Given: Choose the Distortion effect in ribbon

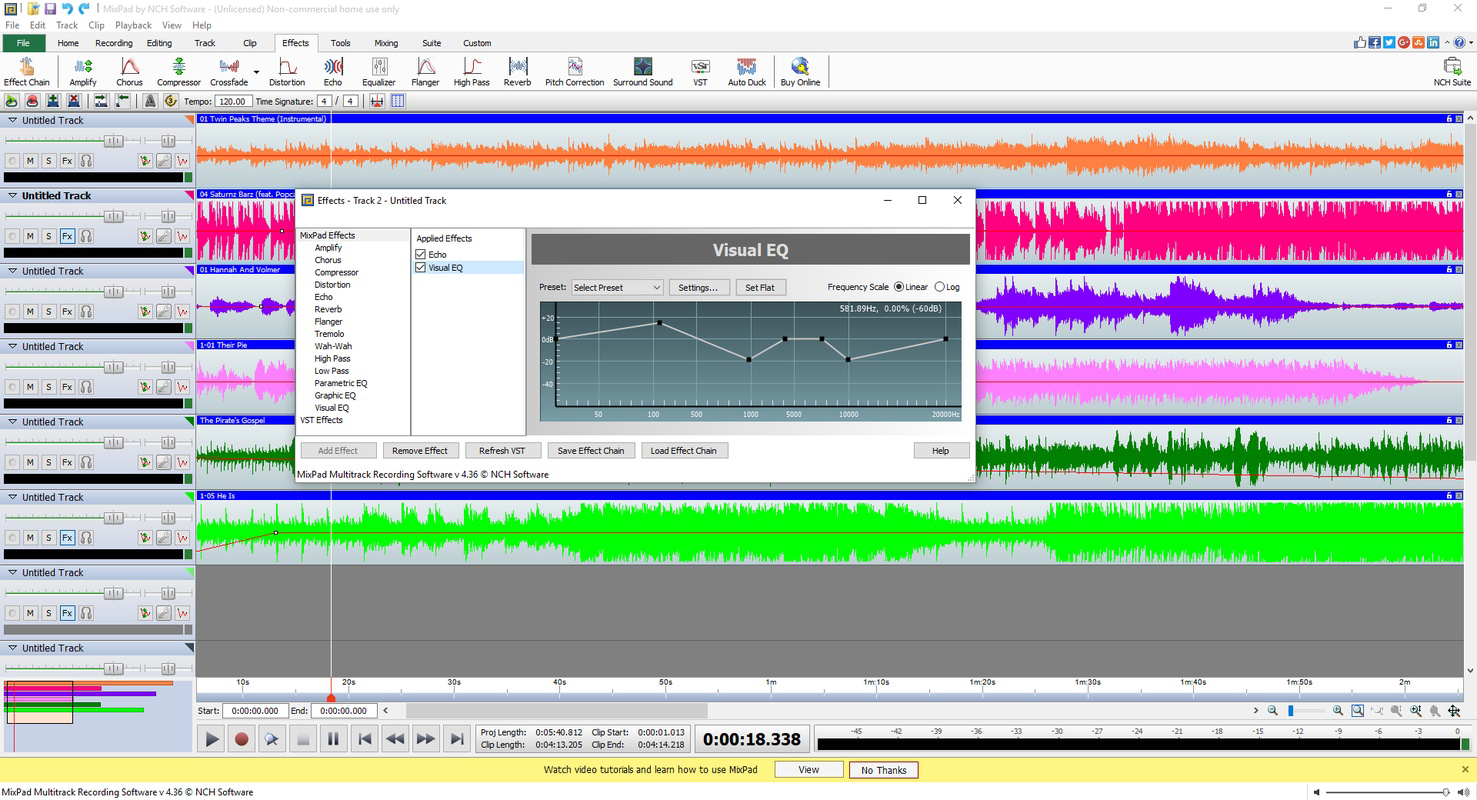Looking at the screenshot, I should coord(286,71).
